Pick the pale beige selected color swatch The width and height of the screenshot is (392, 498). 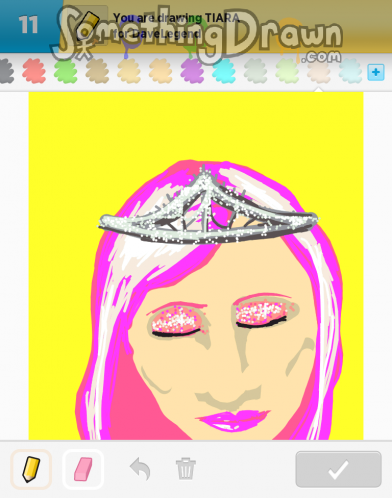tap(319, 71)
